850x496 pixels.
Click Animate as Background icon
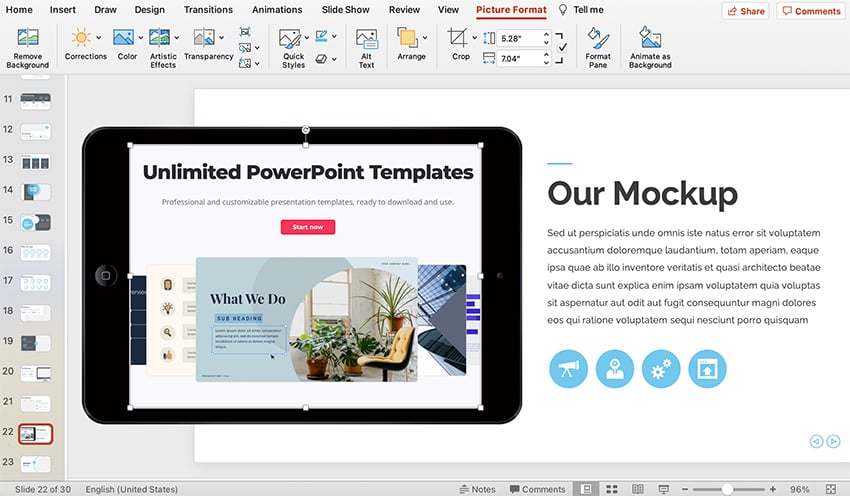tap(650, 47)
